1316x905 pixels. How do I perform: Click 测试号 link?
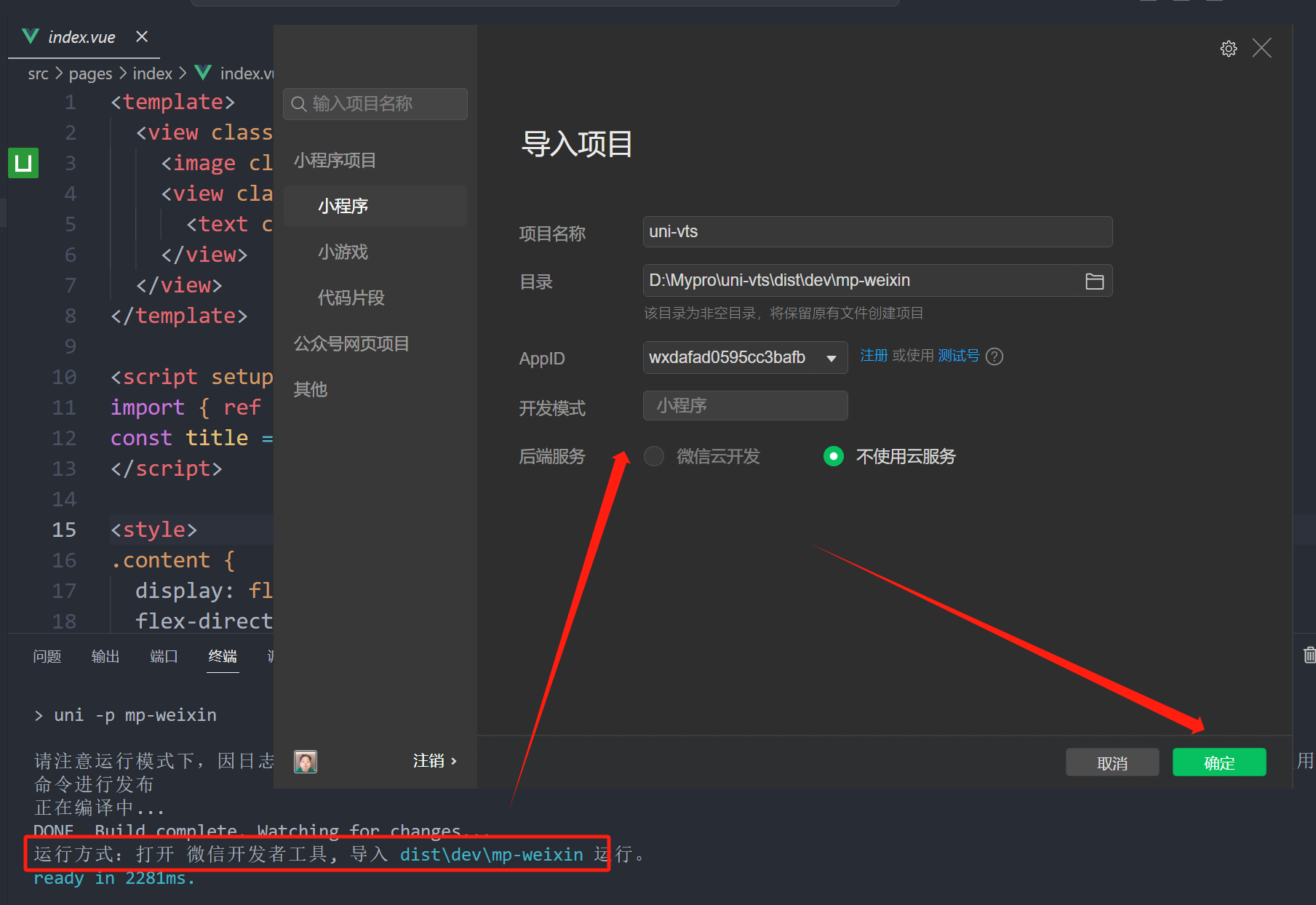[x=959, y=356]
